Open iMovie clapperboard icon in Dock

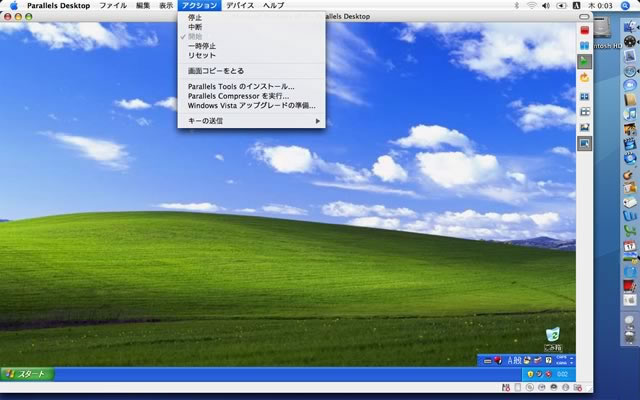(630, 143)
